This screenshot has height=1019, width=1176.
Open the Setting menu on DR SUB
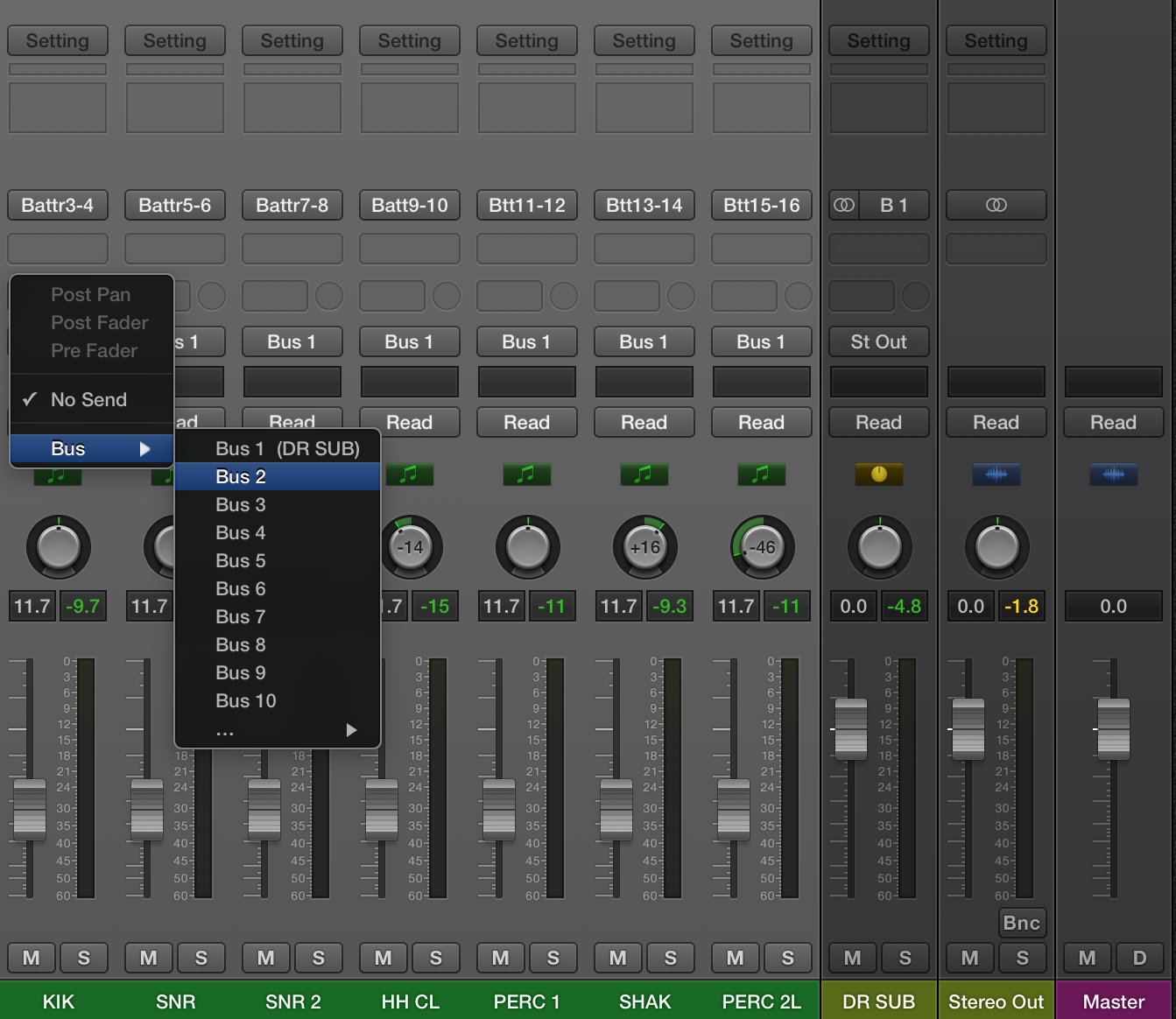878,40
